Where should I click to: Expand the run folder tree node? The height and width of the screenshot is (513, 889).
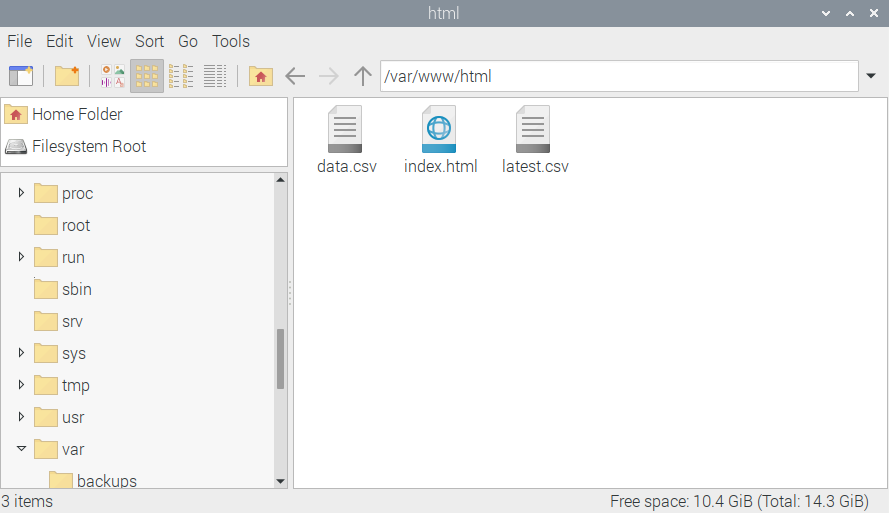pos(21,257)
